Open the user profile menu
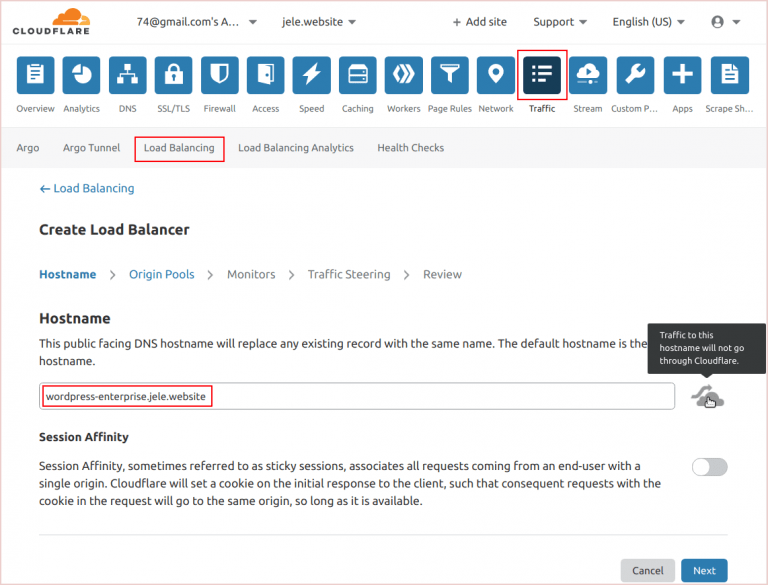The image size is (768, 585). coord(725,22)
